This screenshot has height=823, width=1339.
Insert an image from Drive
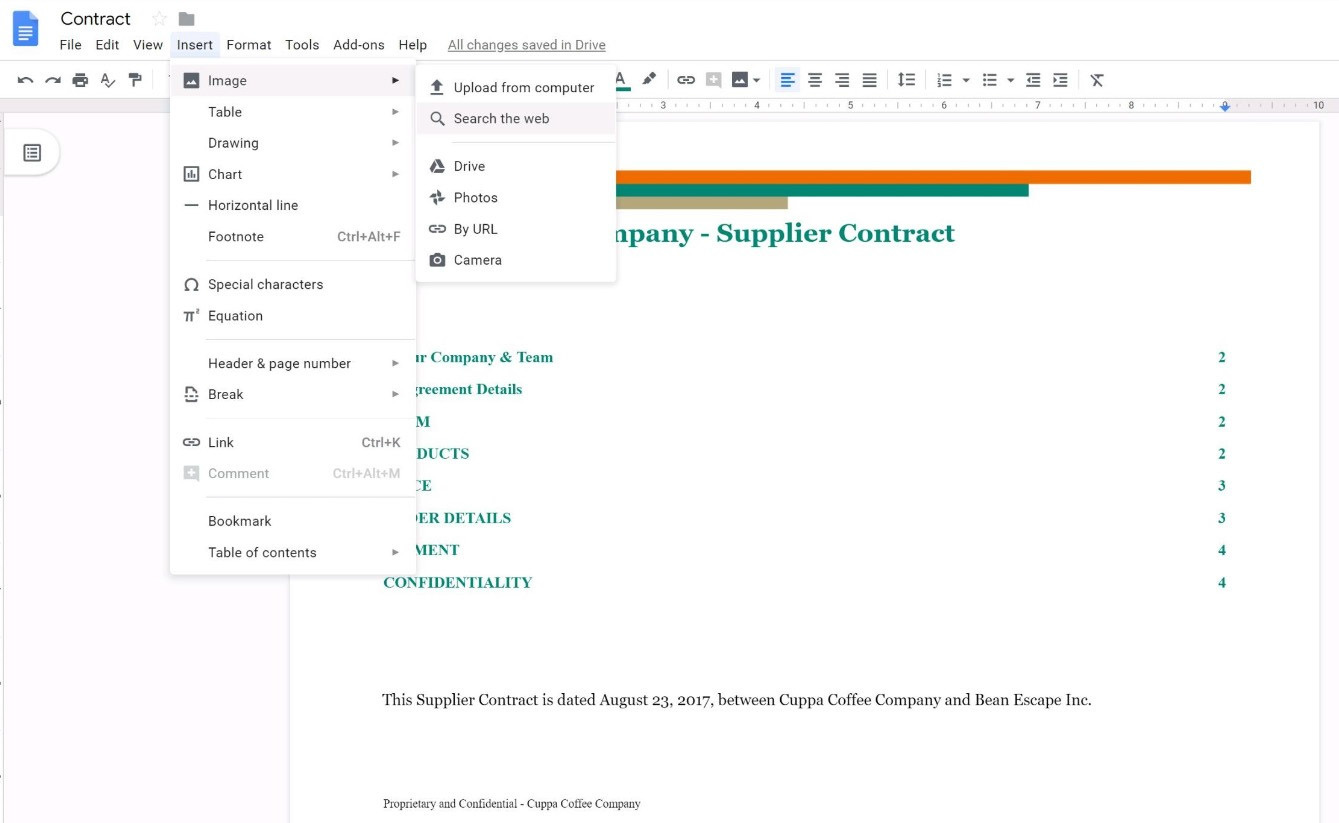(516, 166)
